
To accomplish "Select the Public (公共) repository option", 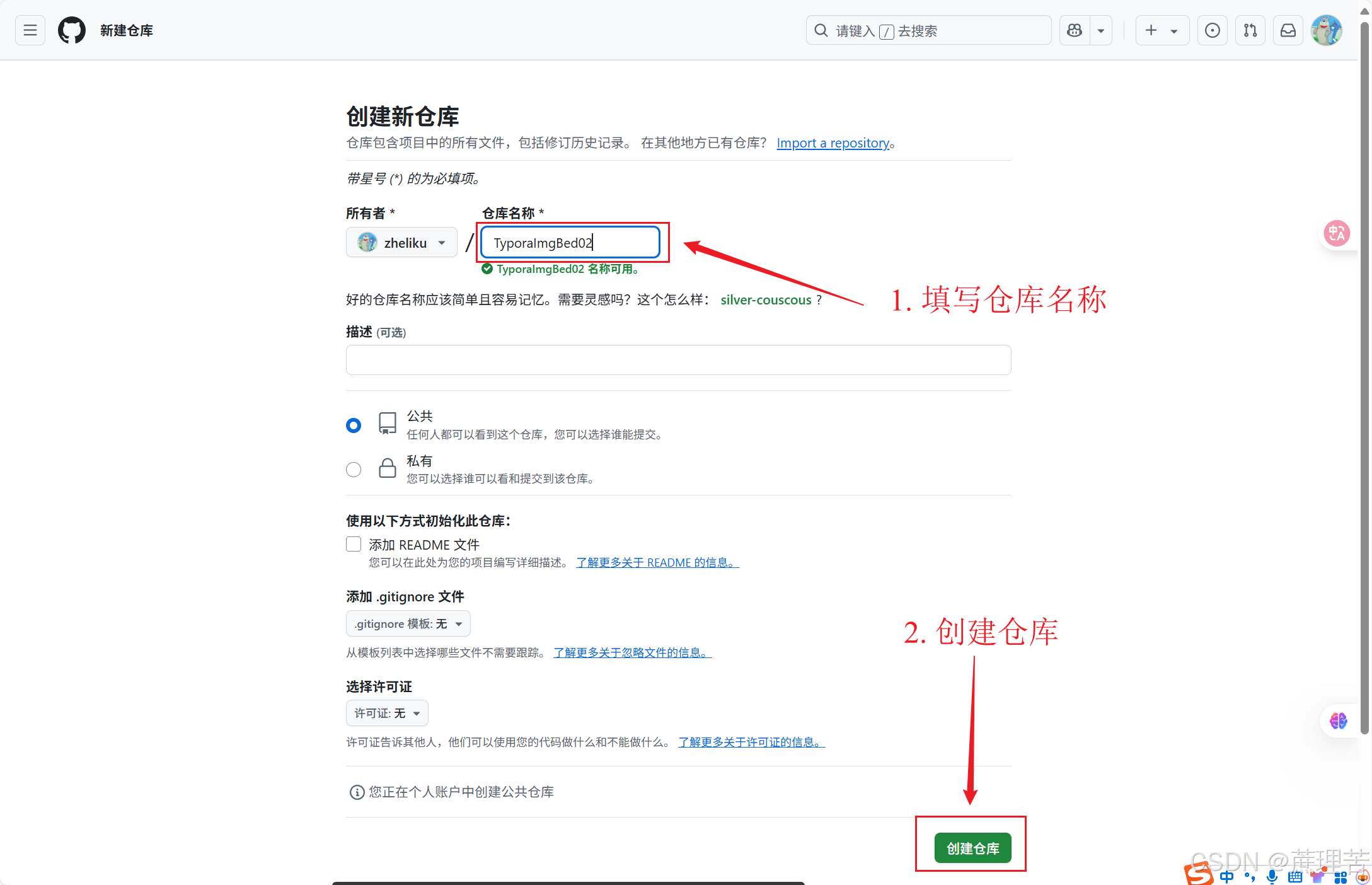I will tap(354, 425).
